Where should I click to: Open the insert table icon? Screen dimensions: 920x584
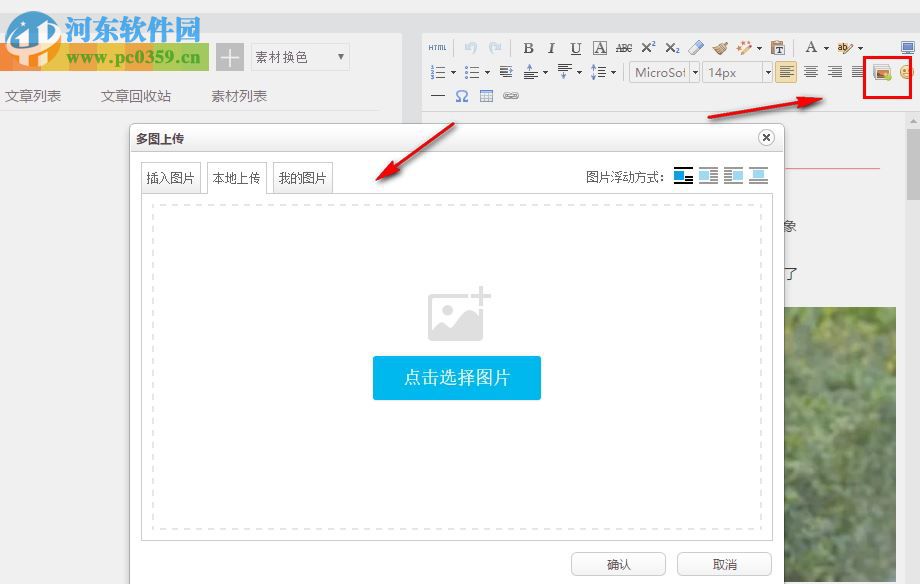coord(486,96)
